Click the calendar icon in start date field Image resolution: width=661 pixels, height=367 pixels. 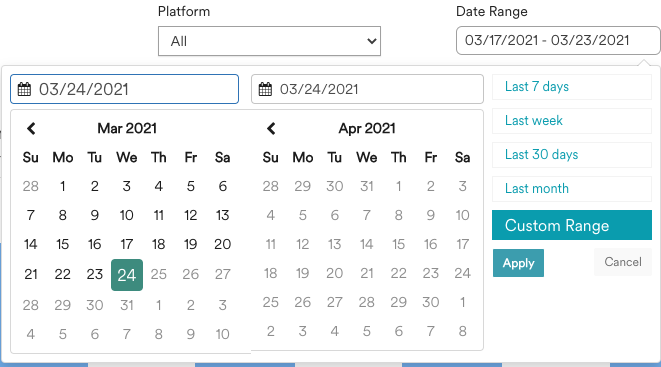tap(24, 89)
